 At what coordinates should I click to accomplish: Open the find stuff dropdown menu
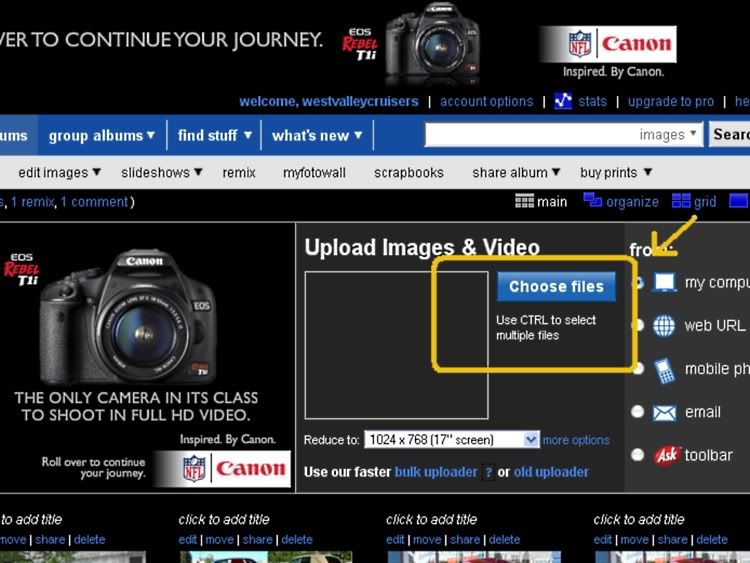215,135
